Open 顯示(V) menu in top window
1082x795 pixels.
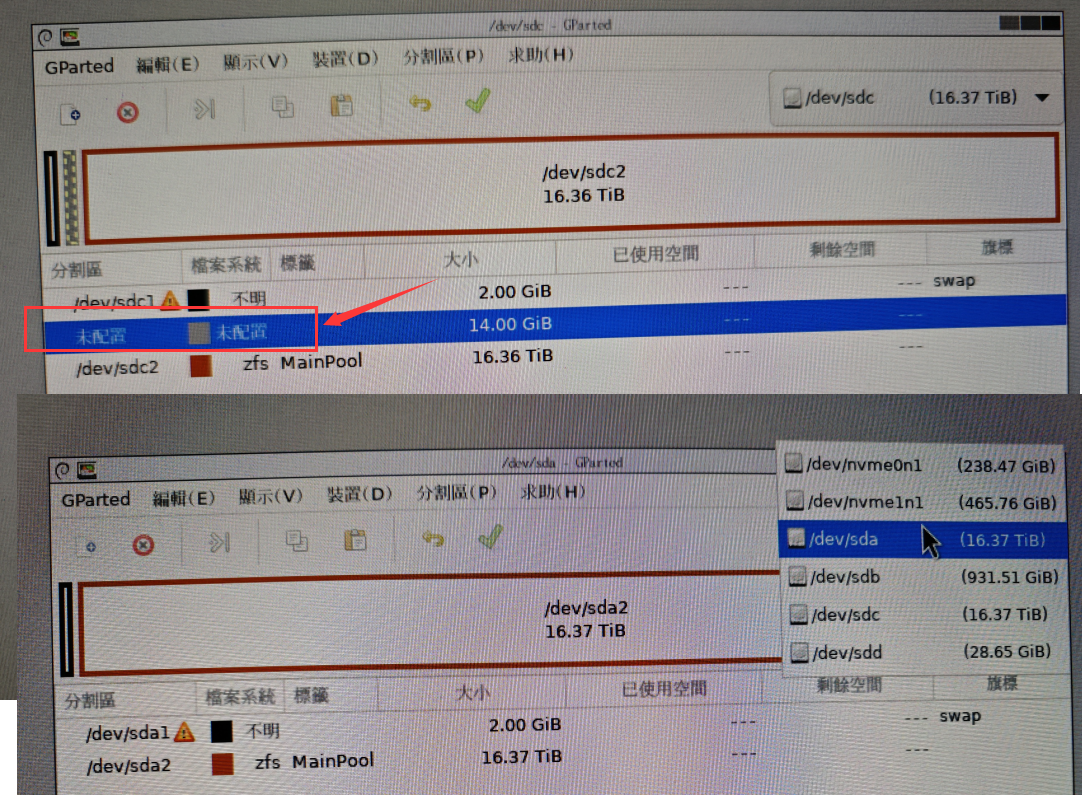(x=255, y=61)
